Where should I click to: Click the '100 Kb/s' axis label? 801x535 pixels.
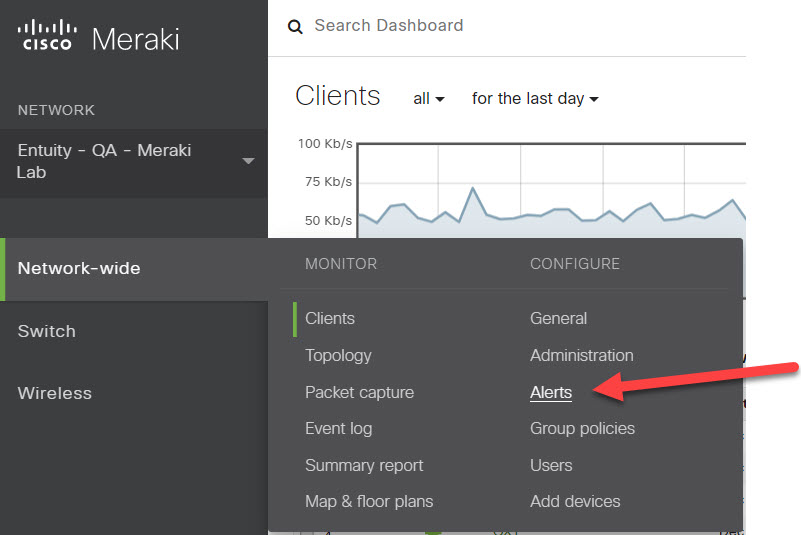coord(325,144)
